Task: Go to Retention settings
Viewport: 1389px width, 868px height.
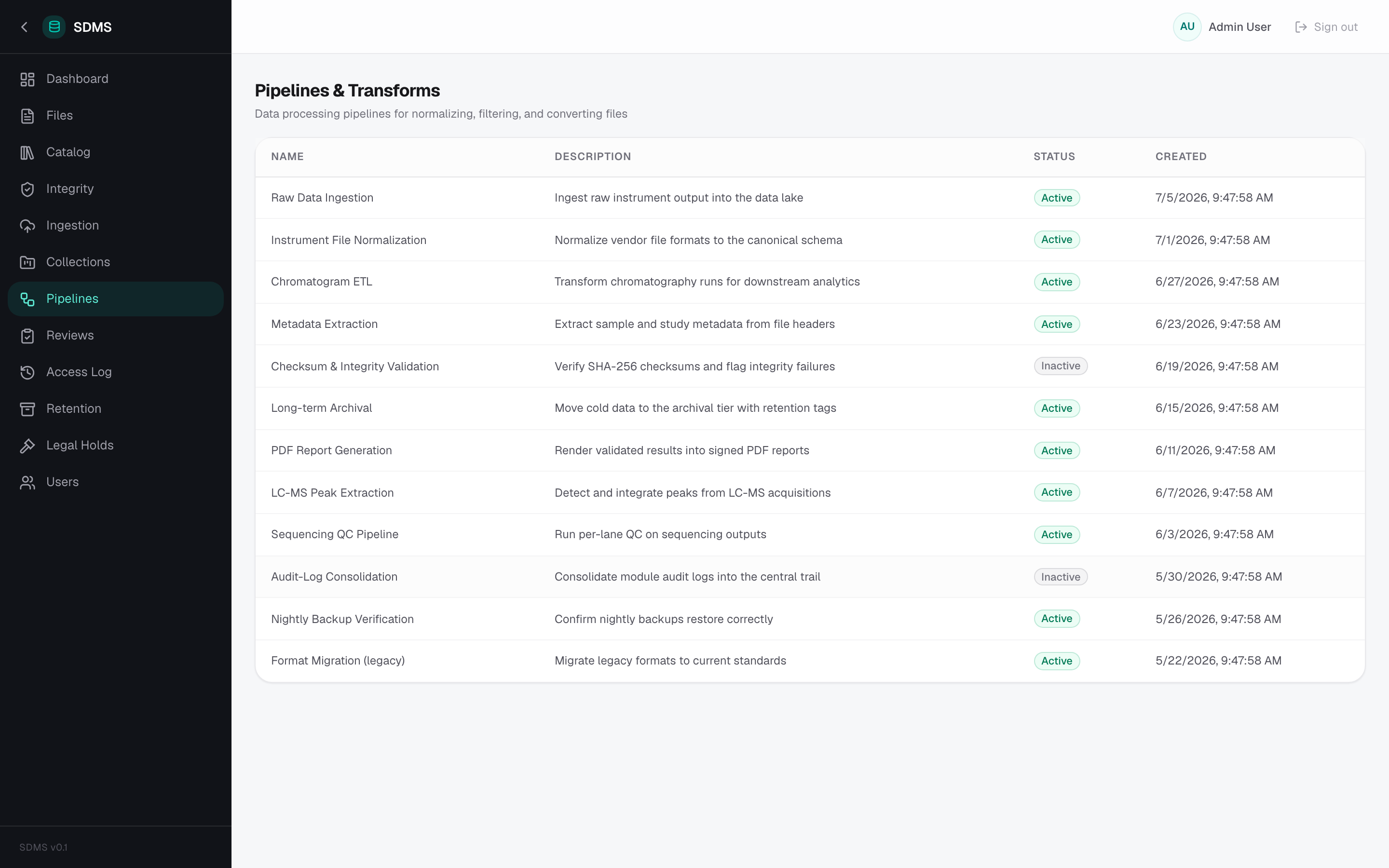Action: click(115, 409)
